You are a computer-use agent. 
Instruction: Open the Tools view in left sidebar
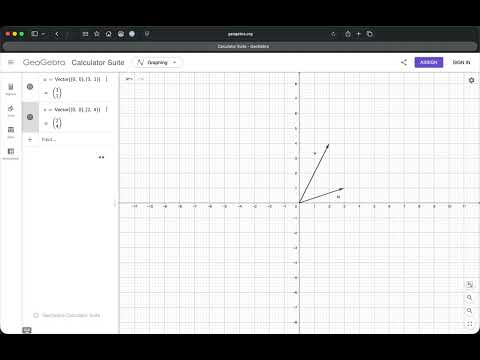11,111
